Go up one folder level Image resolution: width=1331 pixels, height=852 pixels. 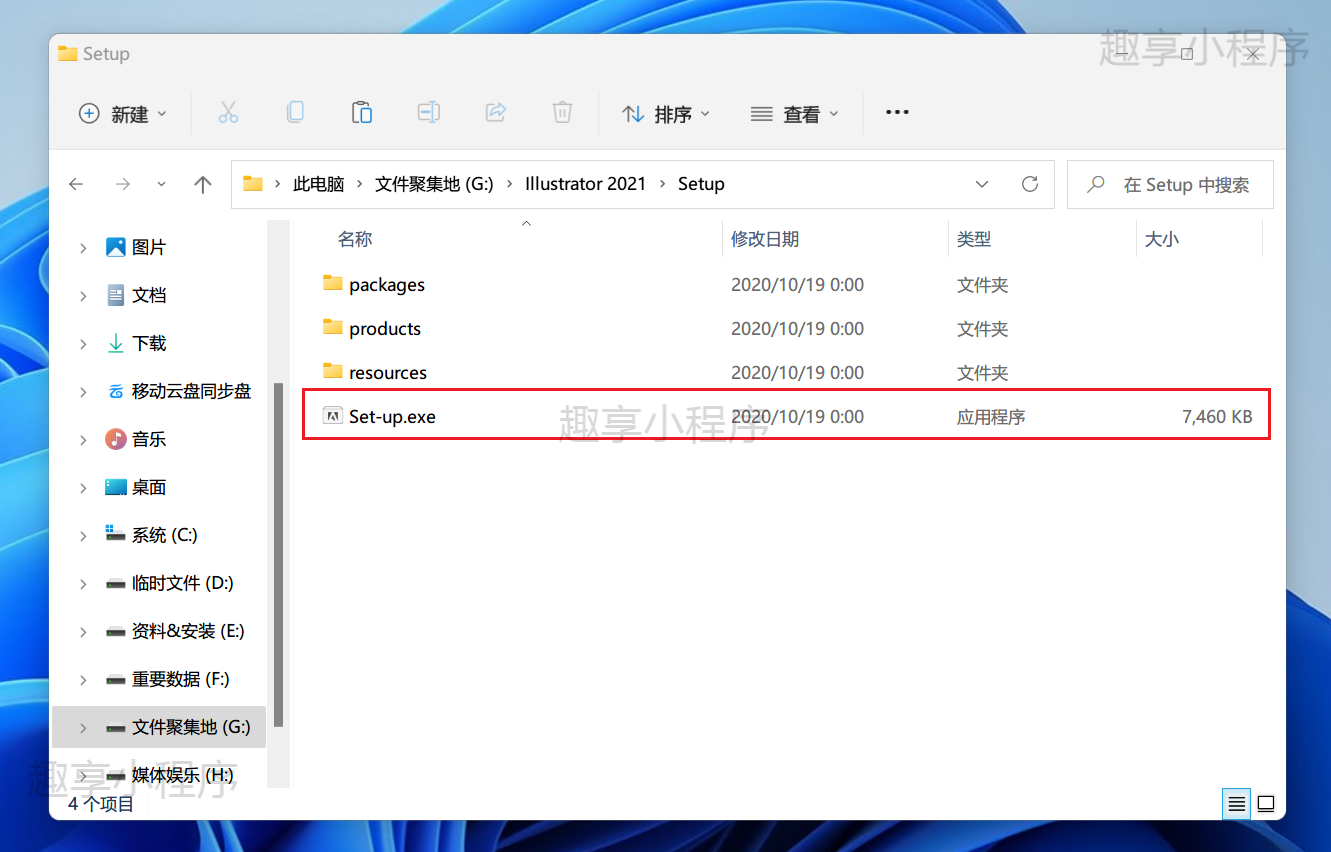(203, 184)
